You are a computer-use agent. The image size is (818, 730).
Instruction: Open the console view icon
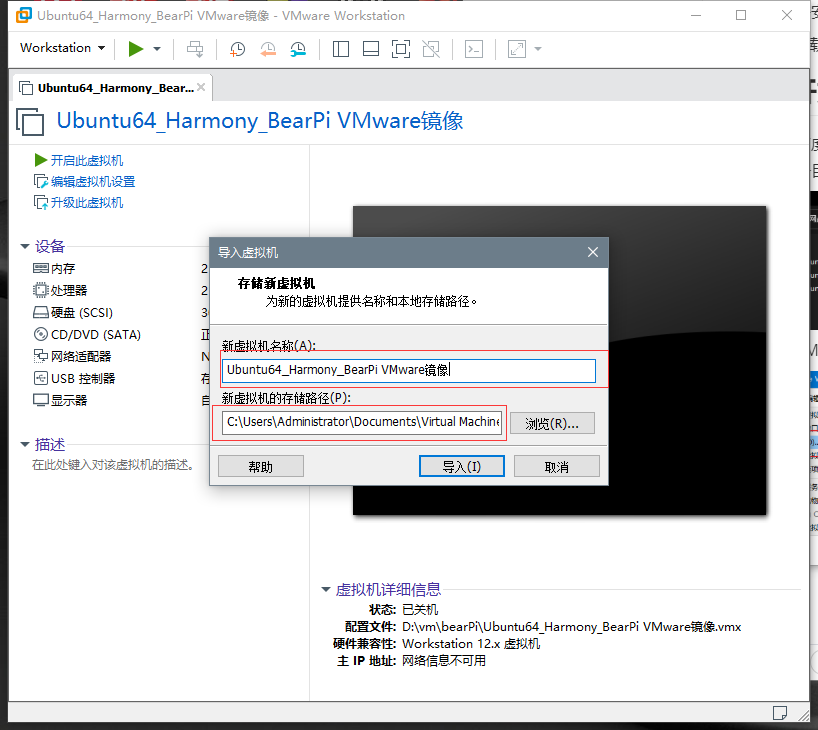point(474,49)
